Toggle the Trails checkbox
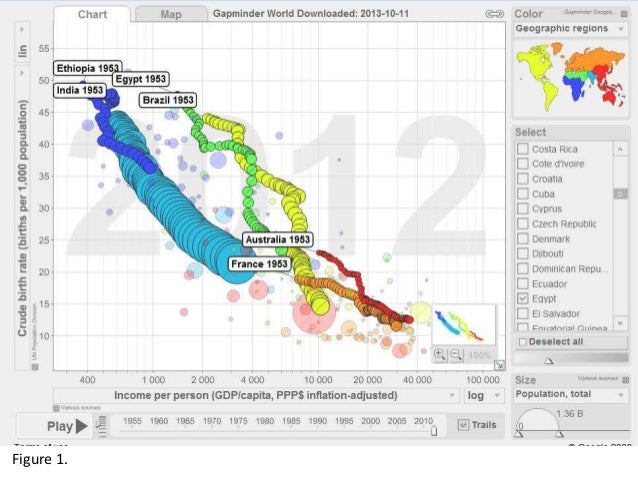 pyautogui.click(x=463, y=425)
